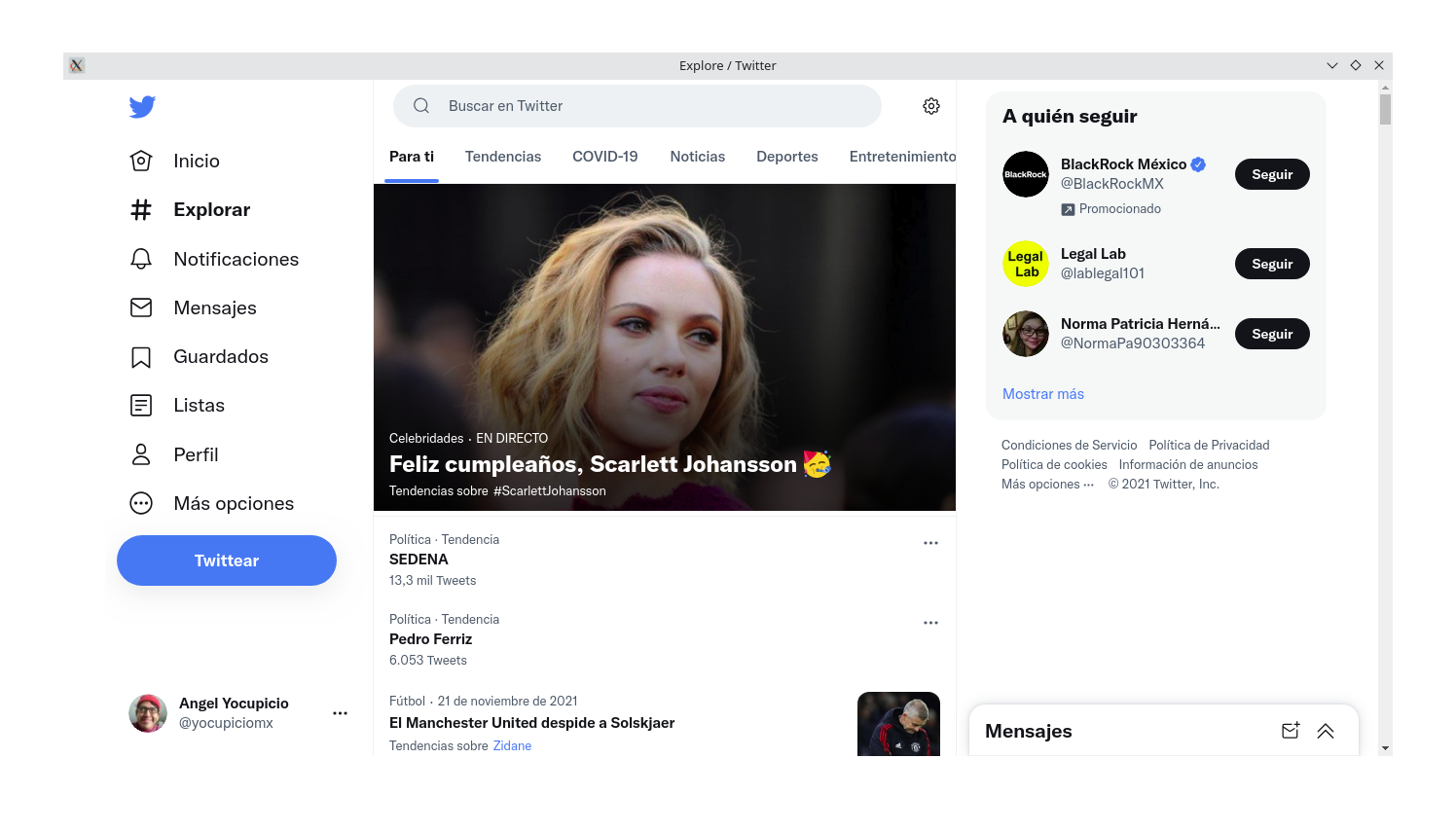Image resolution: width=1456 pixels, height=831 pixels.
Task: Click the @lablegal101 handle
Action: (x=1103, y=273)
